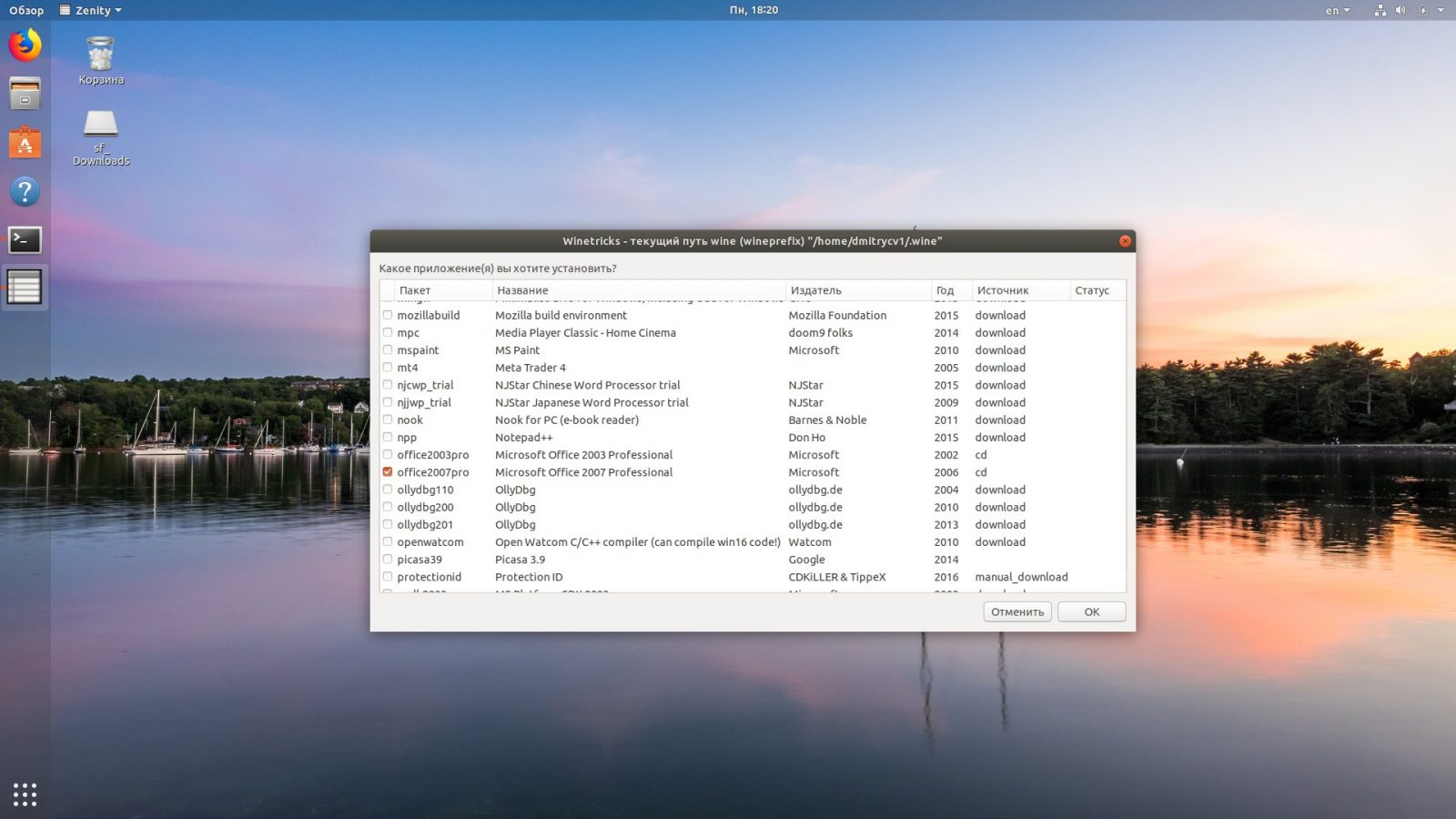The width and height of the screenshot is (1456, 819).
Task: Sort by the Статус column header
Action: [x=1097, y=290]
